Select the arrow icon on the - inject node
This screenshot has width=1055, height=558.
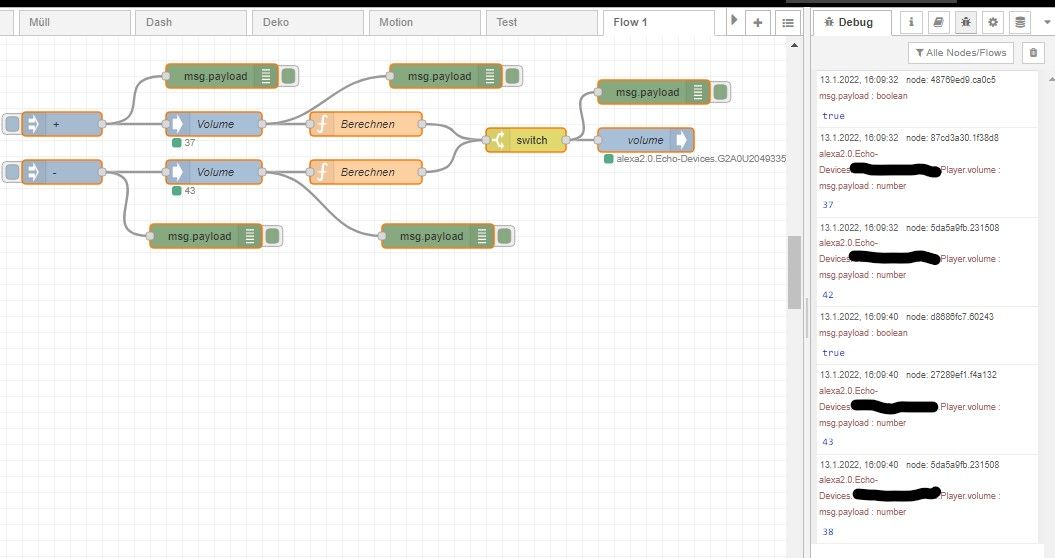tap(32, 172)
